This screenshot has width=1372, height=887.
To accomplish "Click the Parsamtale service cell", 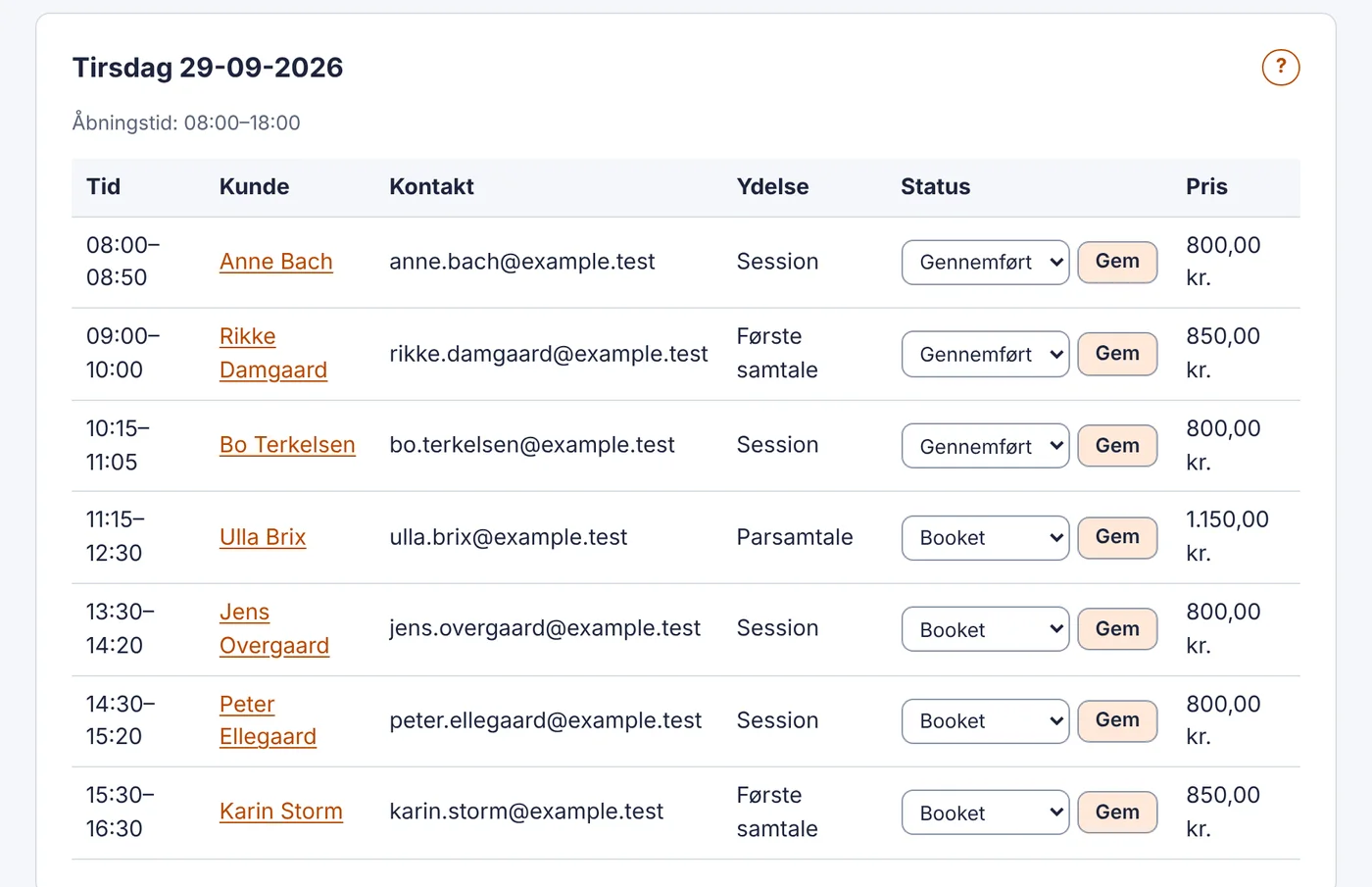I will coord(795,537).
